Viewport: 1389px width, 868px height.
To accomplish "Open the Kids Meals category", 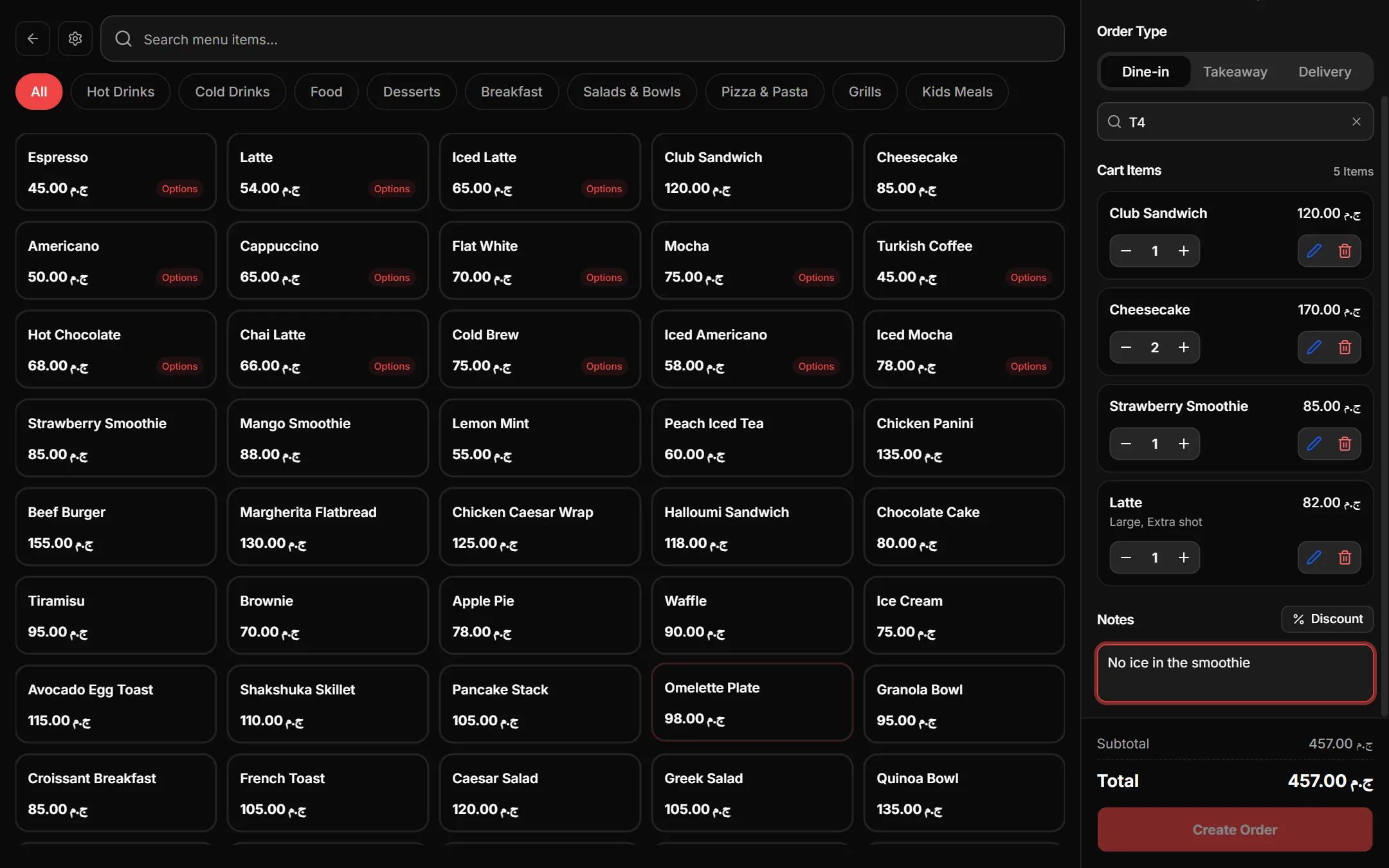I will tap(957, 91).
